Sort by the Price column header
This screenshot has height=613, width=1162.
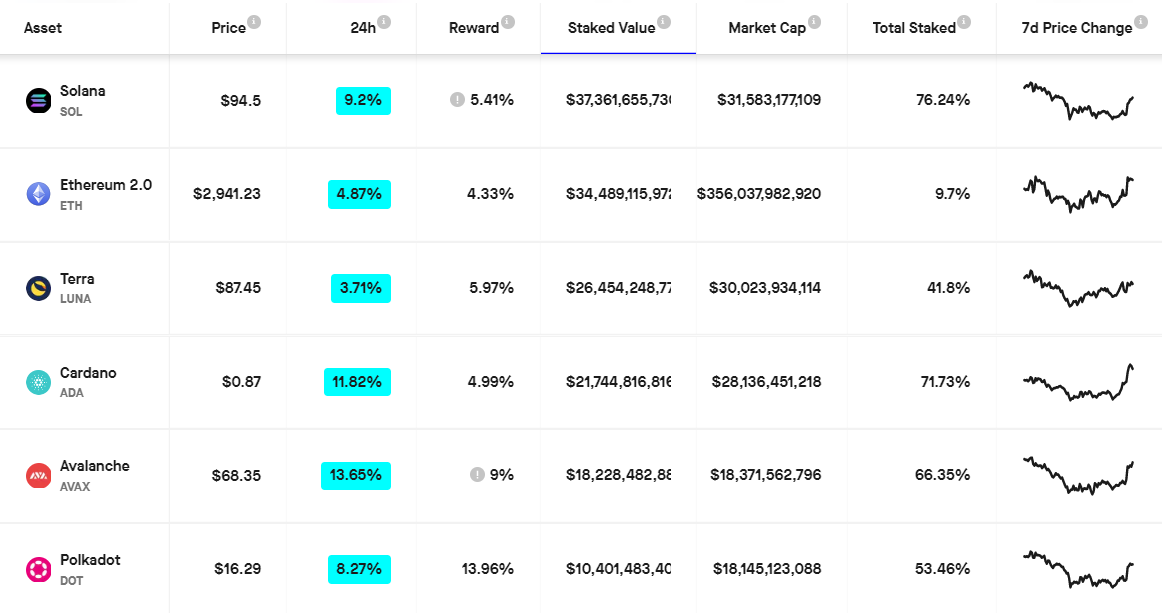[x=228, y=28]
